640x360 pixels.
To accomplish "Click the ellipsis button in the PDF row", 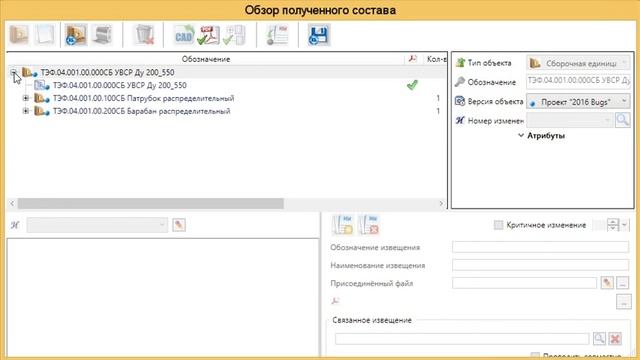I will point(624,302).
